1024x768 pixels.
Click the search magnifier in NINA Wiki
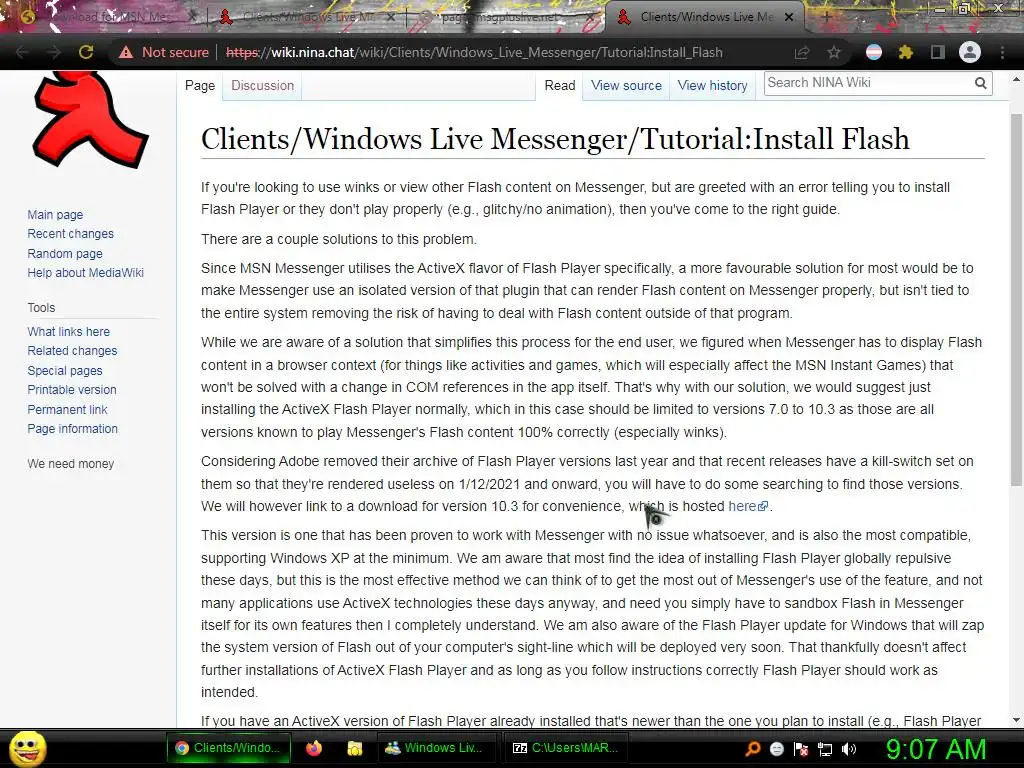click(x=980, y=83)
